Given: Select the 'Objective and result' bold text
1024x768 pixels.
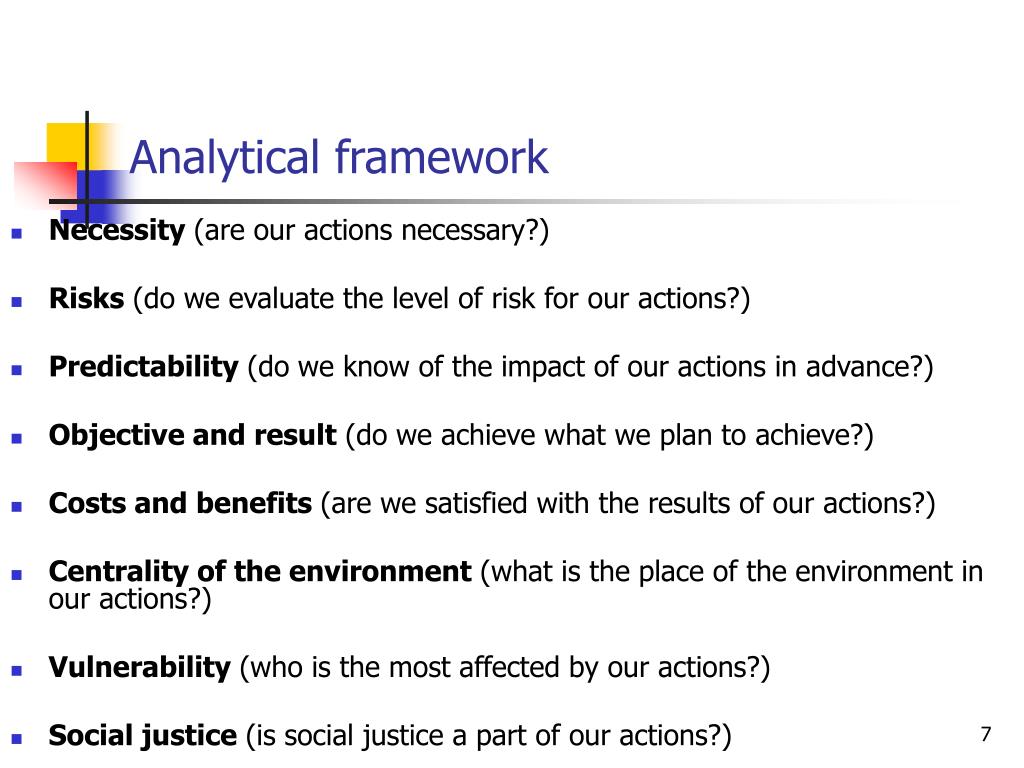Looking at the screenshot, I should [193, 436].
